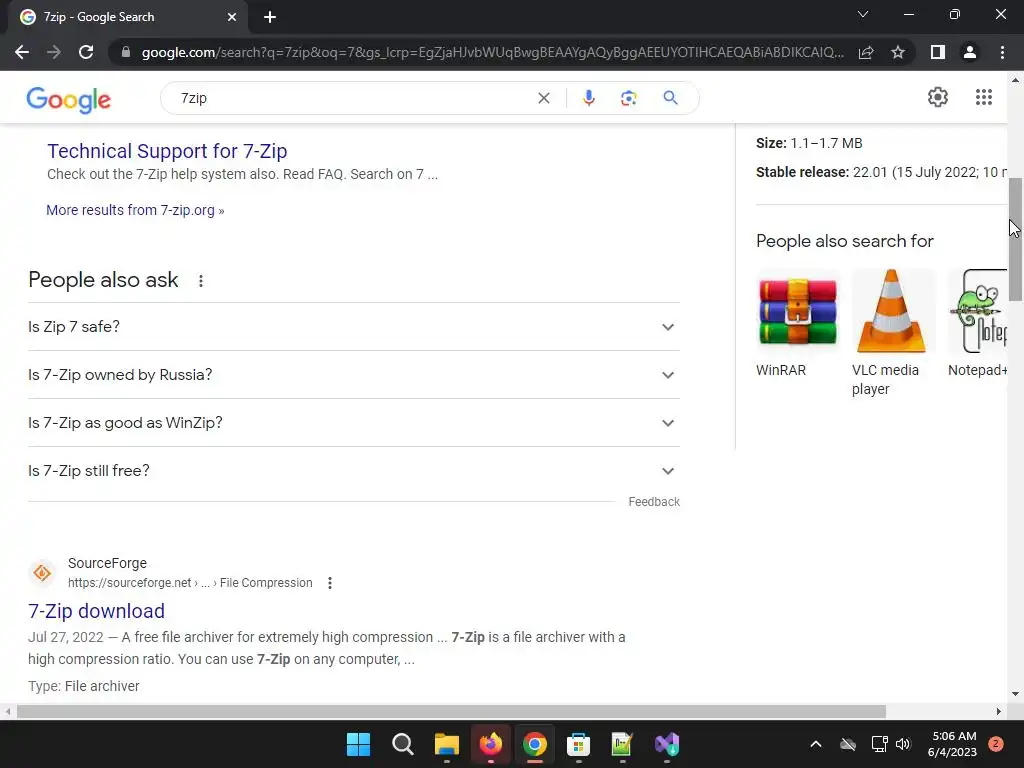
Task: Open the Chrome three-dot menu
Action: point(1002,52)
